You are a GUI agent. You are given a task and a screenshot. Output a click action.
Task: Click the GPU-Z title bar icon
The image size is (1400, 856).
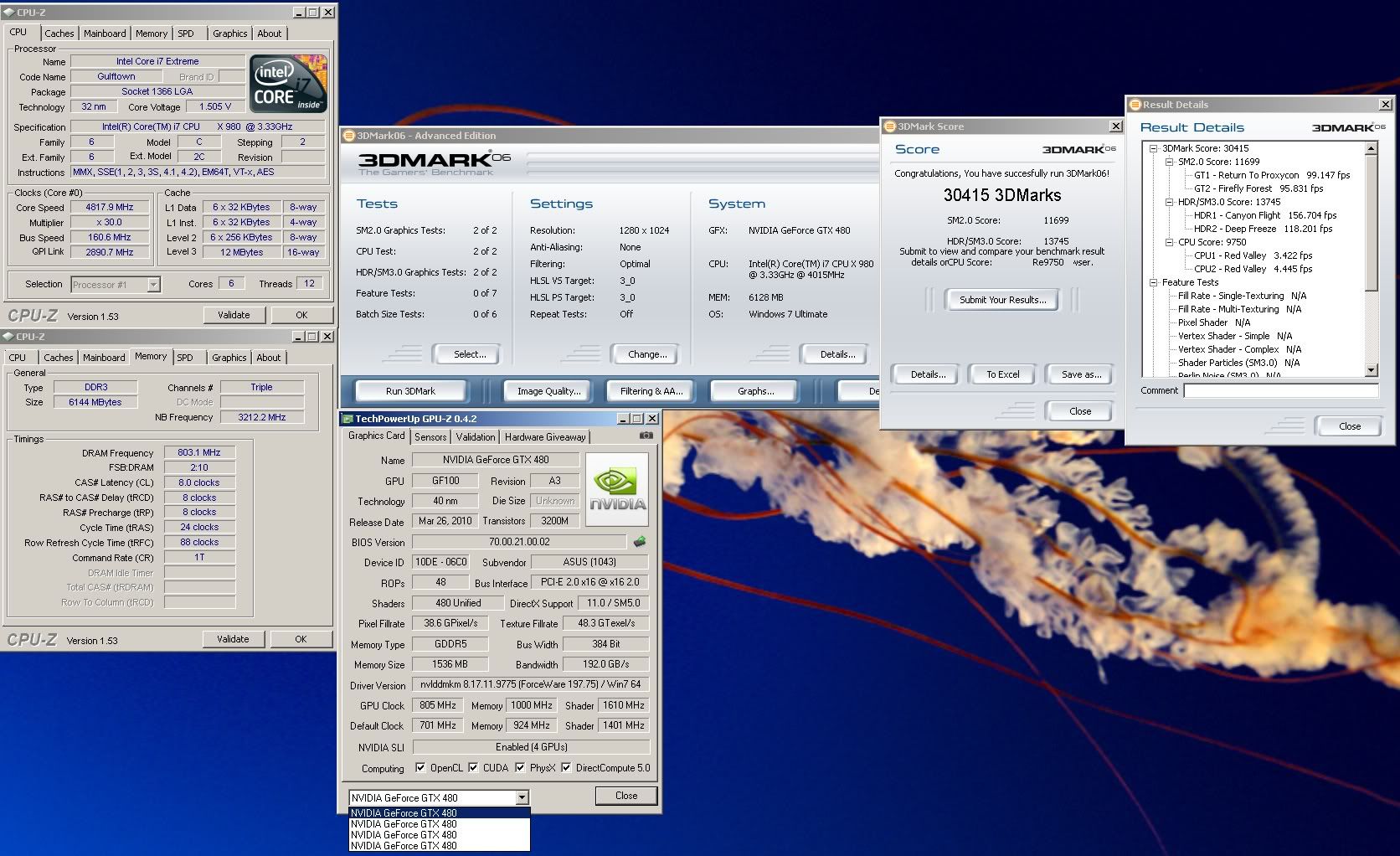tap(347, 419)
